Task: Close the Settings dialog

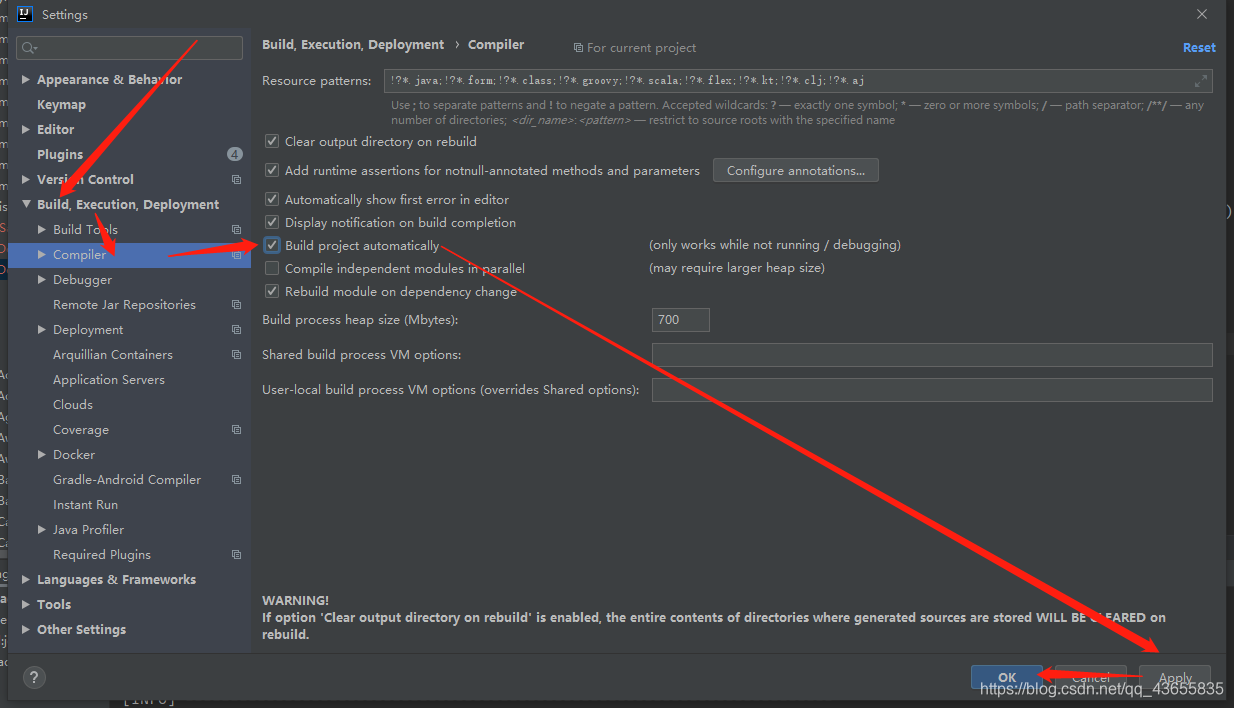Action: point(1201,14)
